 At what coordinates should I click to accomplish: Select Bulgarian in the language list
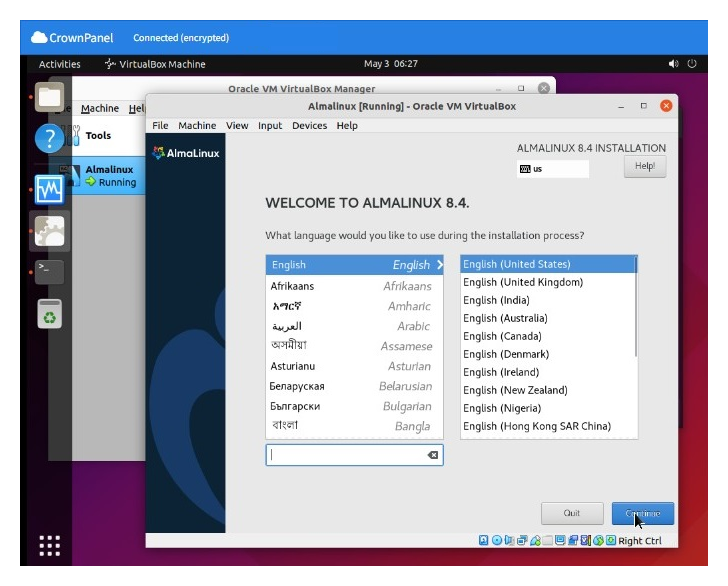[354, 406]
